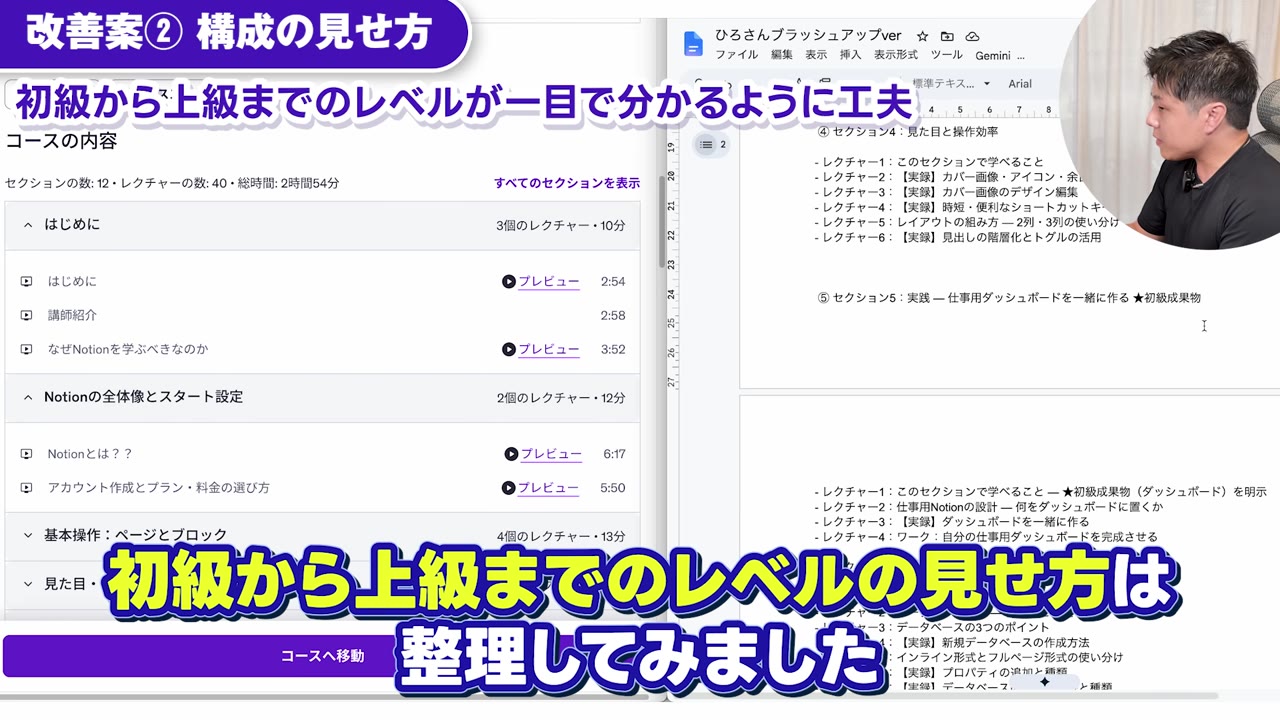
Task: Click the インライン形式とフルページ形式の使い分け line
Action: 1009,657
